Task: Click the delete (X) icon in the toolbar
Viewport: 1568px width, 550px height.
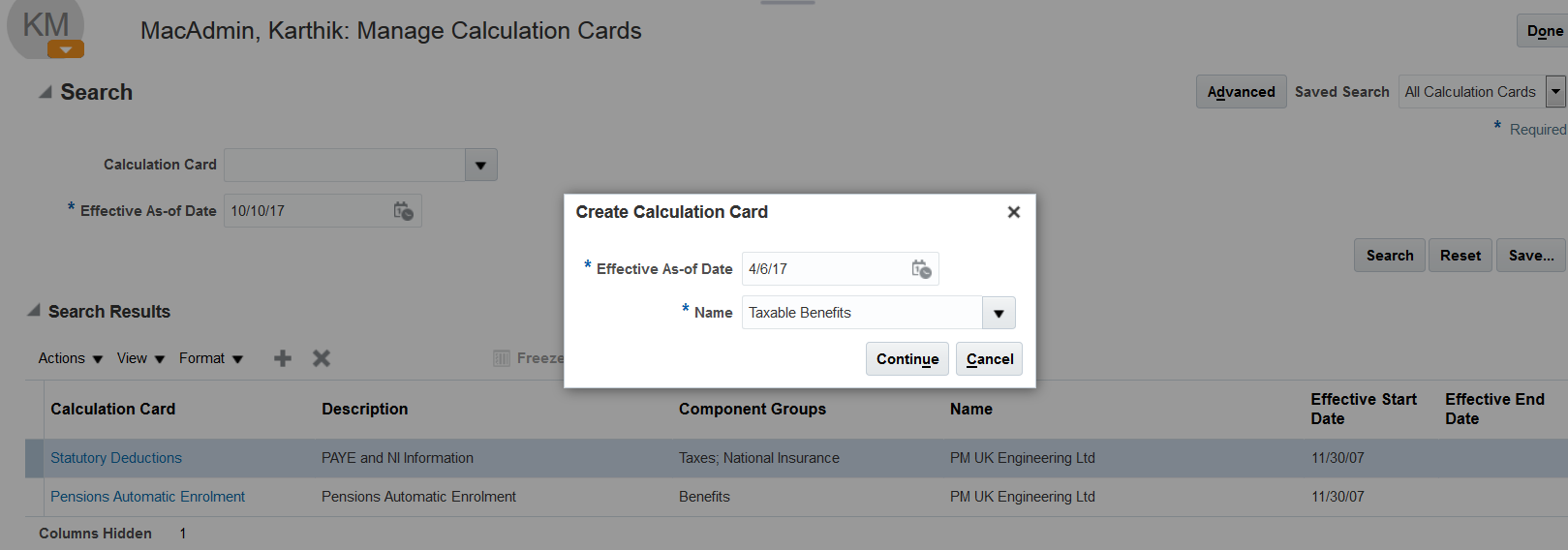Action: tap(322, 358)
